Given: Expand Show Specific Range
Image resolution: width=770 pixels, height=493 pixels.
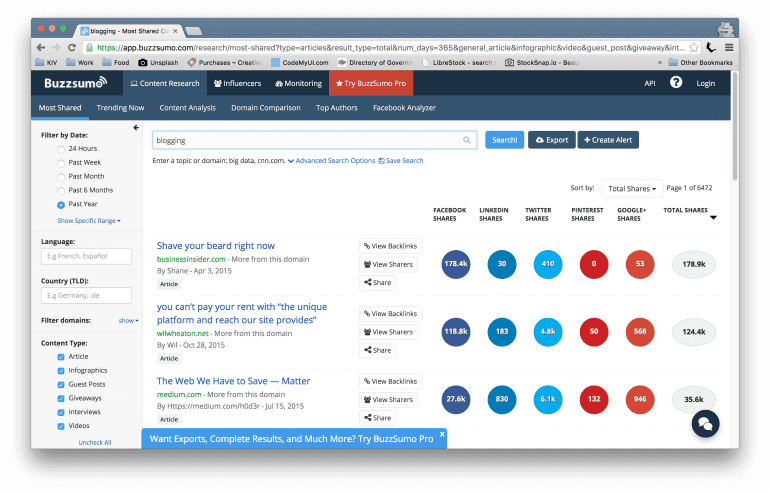Looking at the screenshot, I should pyautogui.click(x=89, y=220).
